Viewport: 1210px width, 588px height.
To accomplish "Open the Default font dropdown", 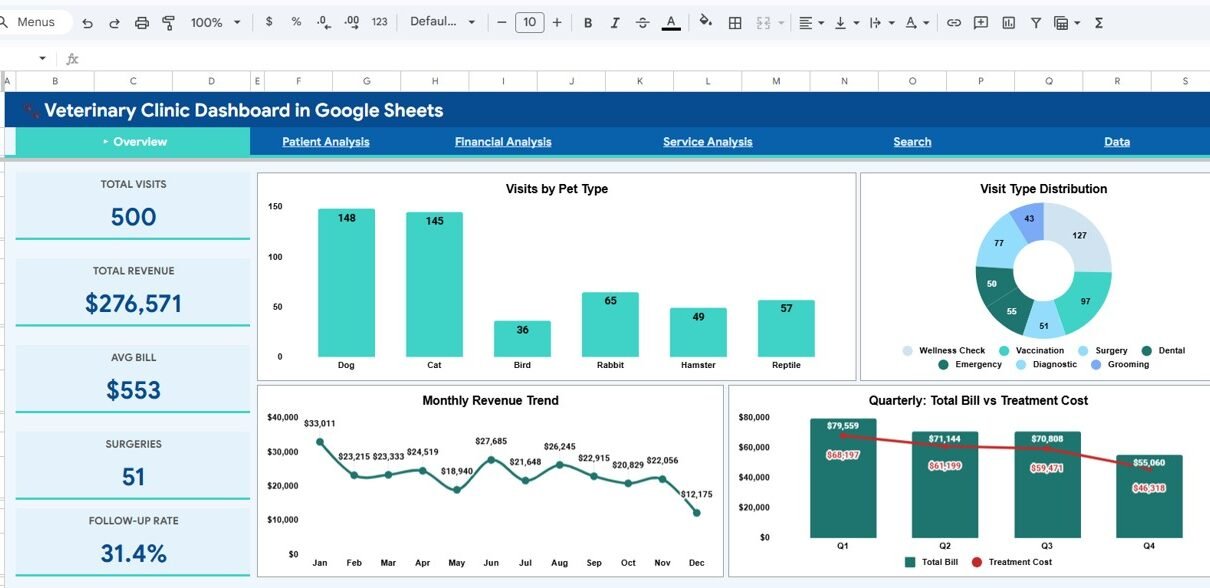I will point(442,22).
